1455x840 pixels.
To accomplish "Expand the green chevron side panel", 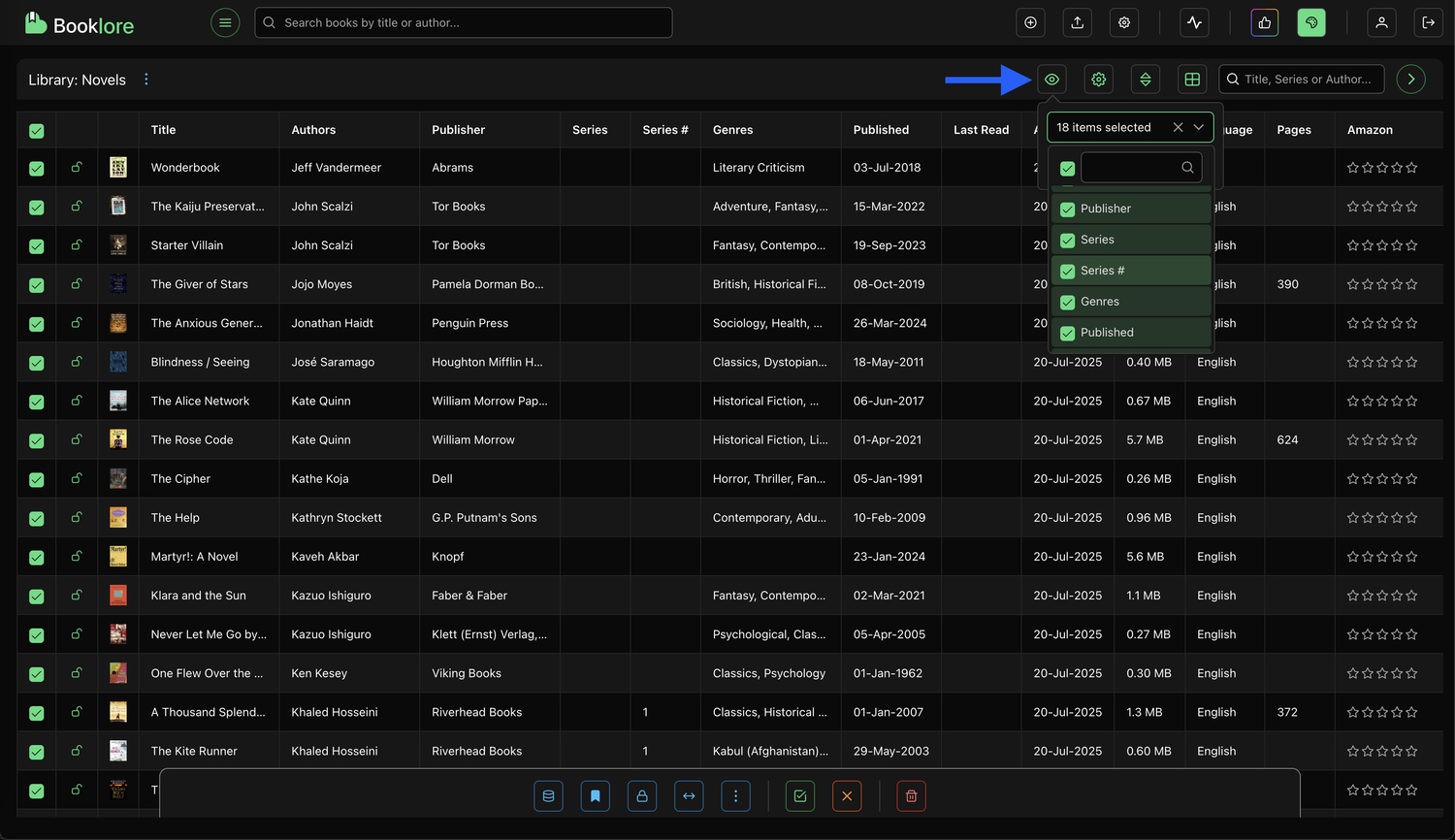I will (1410, 80).
